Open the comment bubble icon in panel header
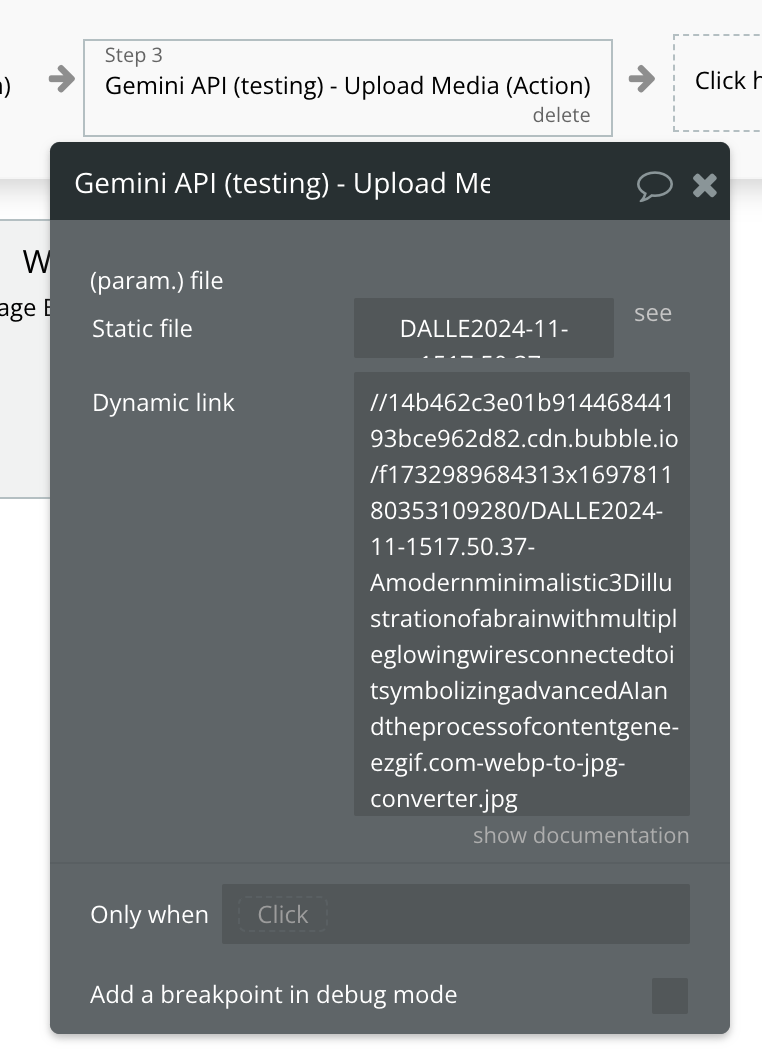762x1056 pixels. click(655, 185)
